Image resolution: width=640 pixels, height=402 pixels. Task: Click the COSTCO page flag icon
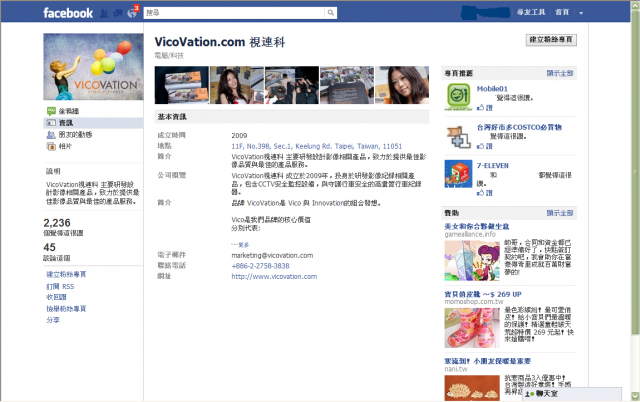(458, 136)
